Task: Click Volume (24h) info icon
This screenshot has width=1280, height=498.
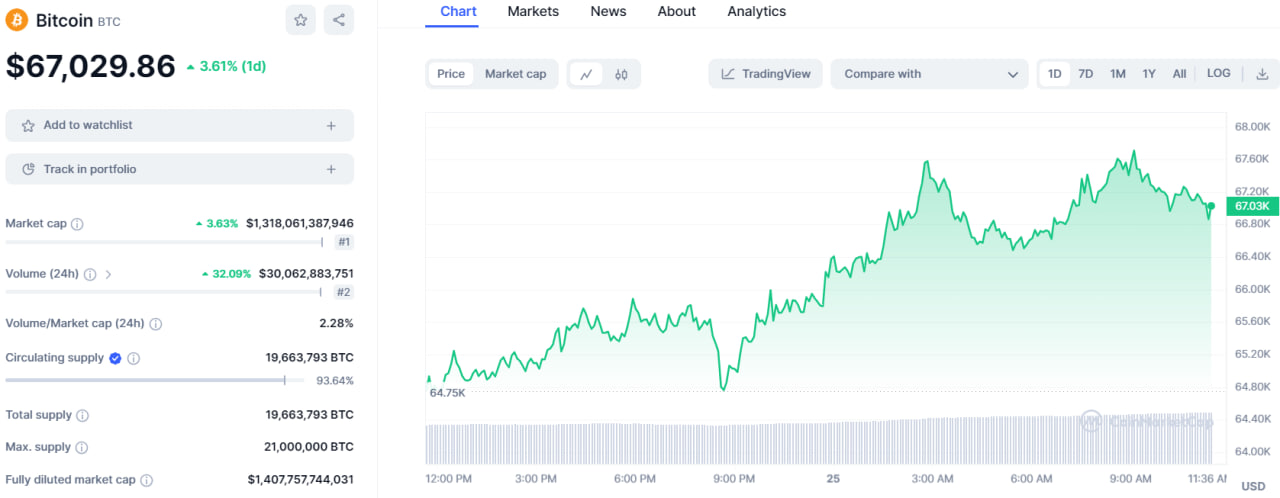Action: (90, 274)
